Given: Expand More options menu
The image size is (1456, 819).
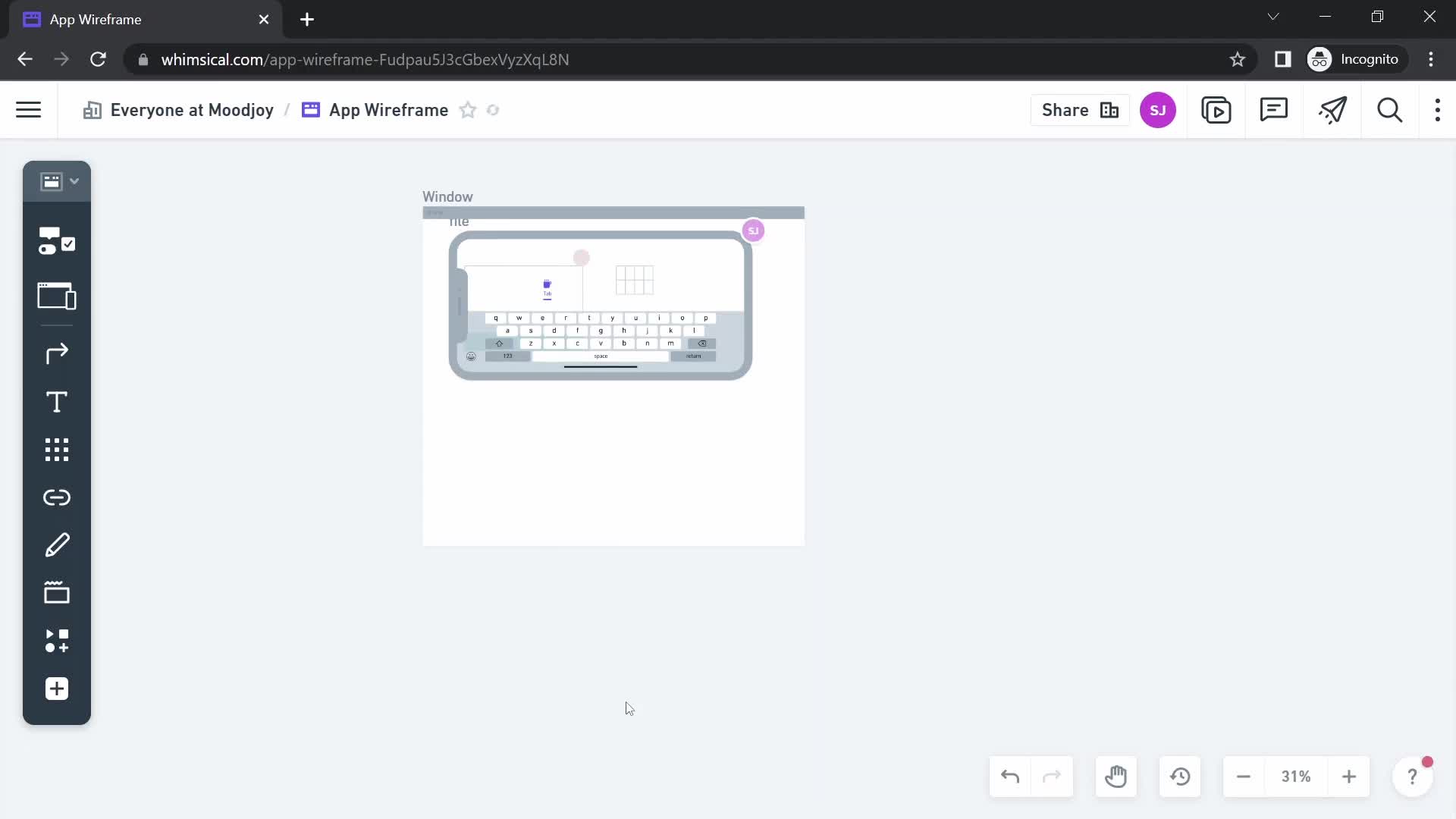Looking at the screenshot, I should click(x=1436, y=110).
